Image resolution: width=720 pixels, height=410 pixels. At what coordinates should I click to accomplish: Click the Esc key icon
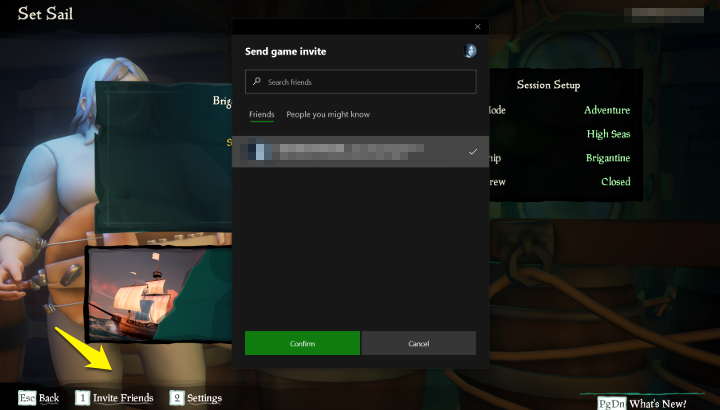click(x=27, y=398)
